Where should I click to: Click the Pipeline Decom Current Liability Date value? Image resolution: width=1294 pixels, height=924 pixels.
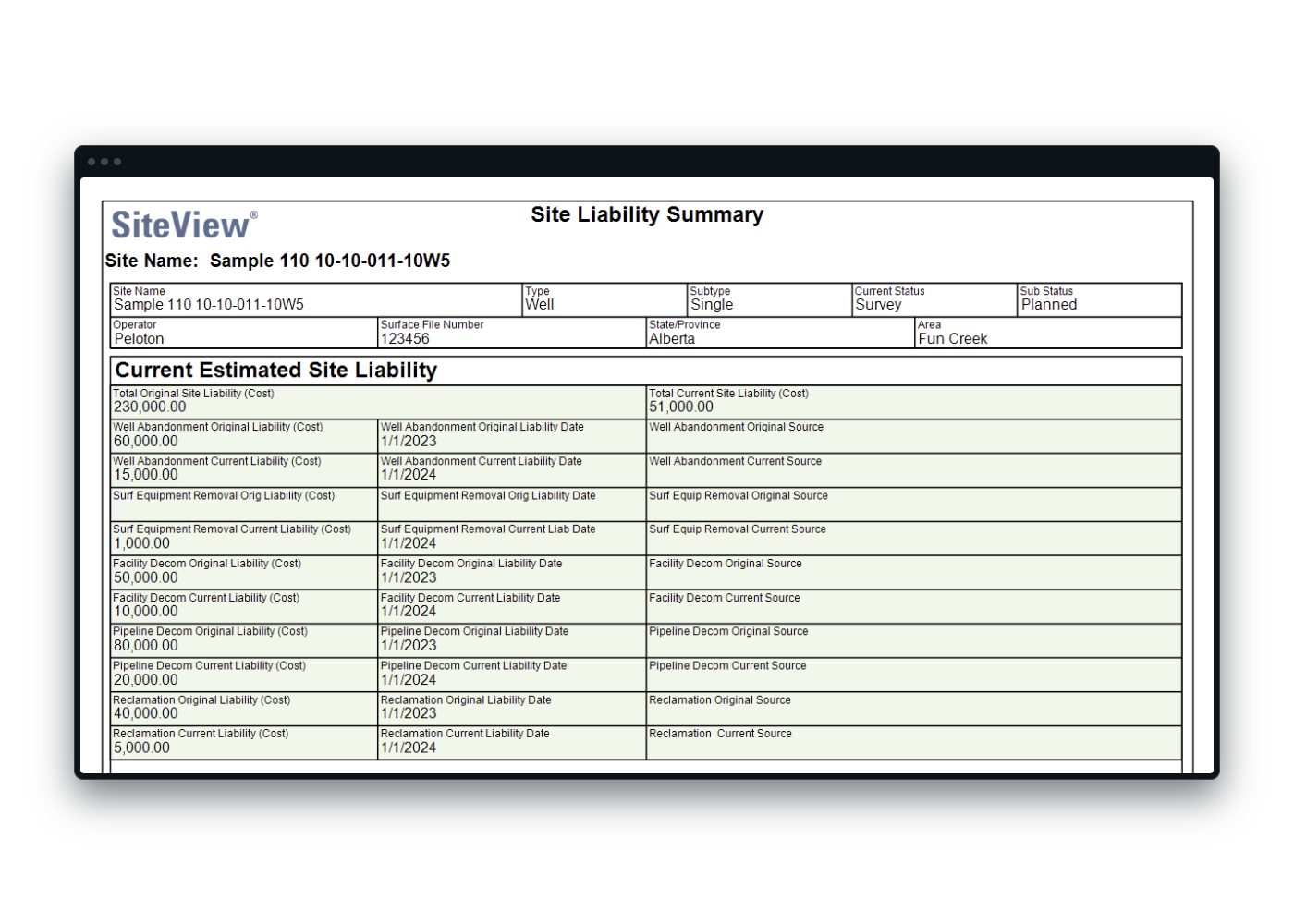(x=409, y=680)
